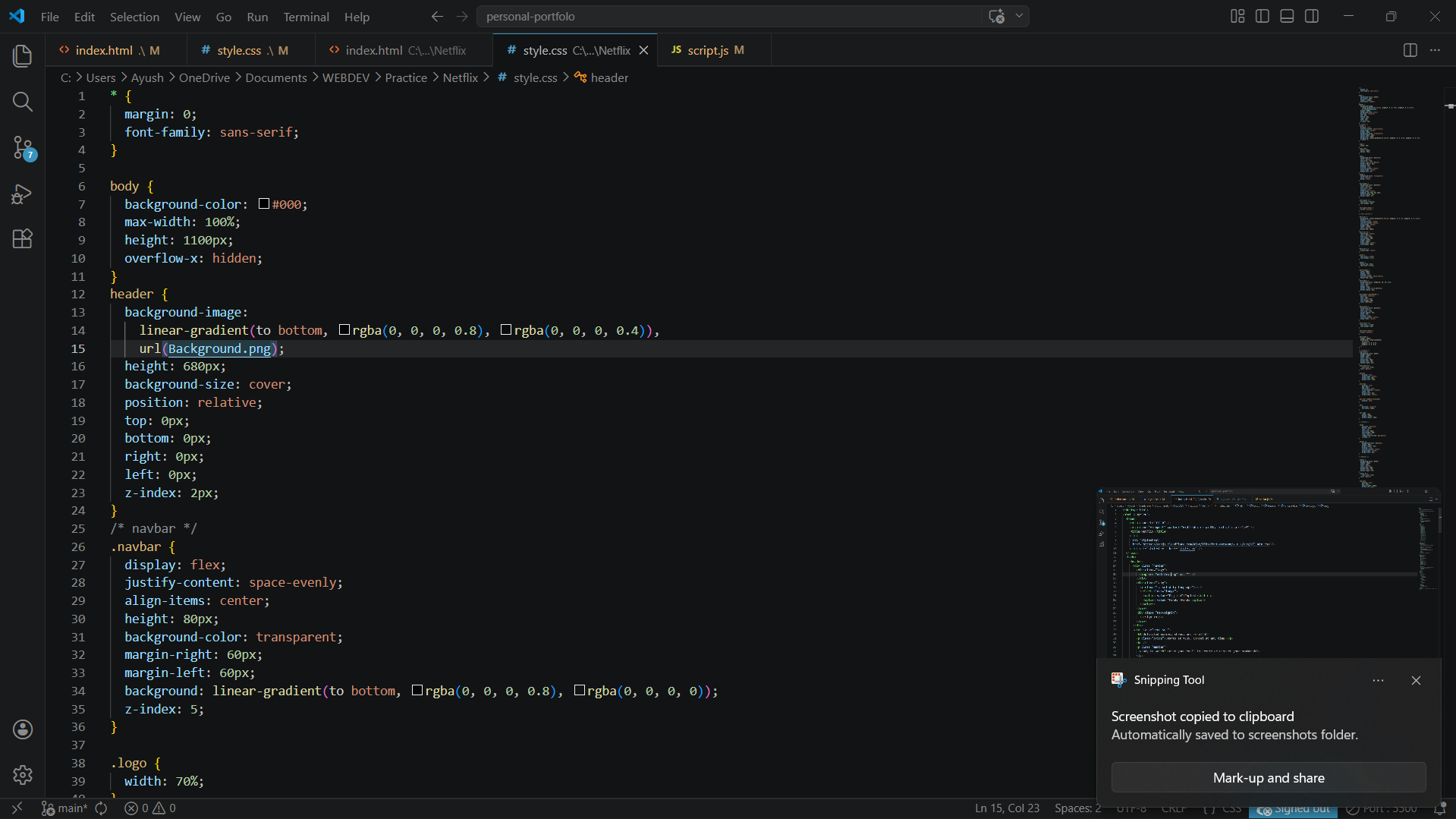Open the Accounts icon in activity bar
Viewport: 1456px width, 819px height.
pyautogui.click(x=23, y=729)
